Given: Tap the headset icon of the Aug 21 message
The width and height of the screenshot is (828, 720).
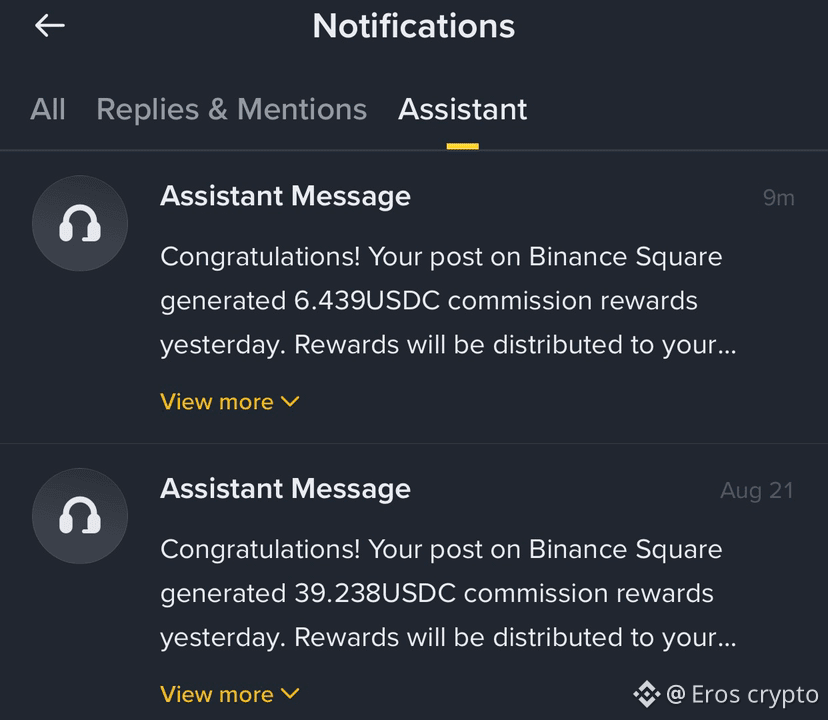Looking at the screenshot, I should coord(80,516).
